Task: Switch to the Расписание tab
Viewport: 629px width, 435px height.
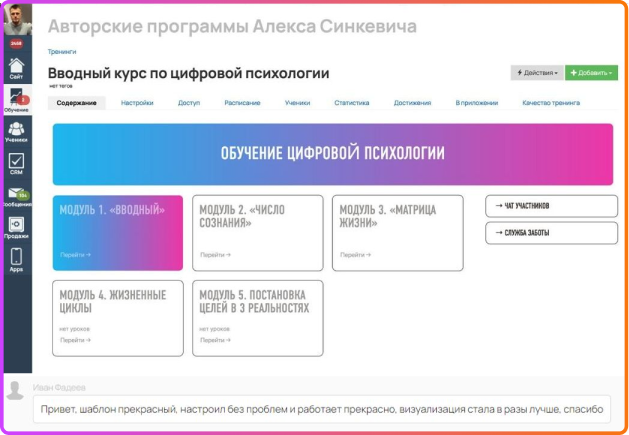Action: tap(241, 102)
